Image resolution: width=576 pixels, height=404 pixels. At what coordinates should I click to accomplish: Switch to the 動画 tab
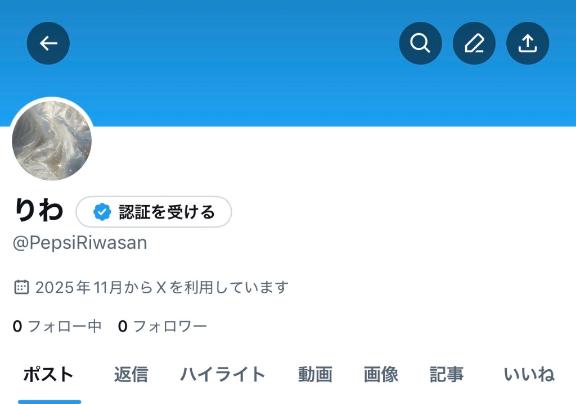[315, 375]
